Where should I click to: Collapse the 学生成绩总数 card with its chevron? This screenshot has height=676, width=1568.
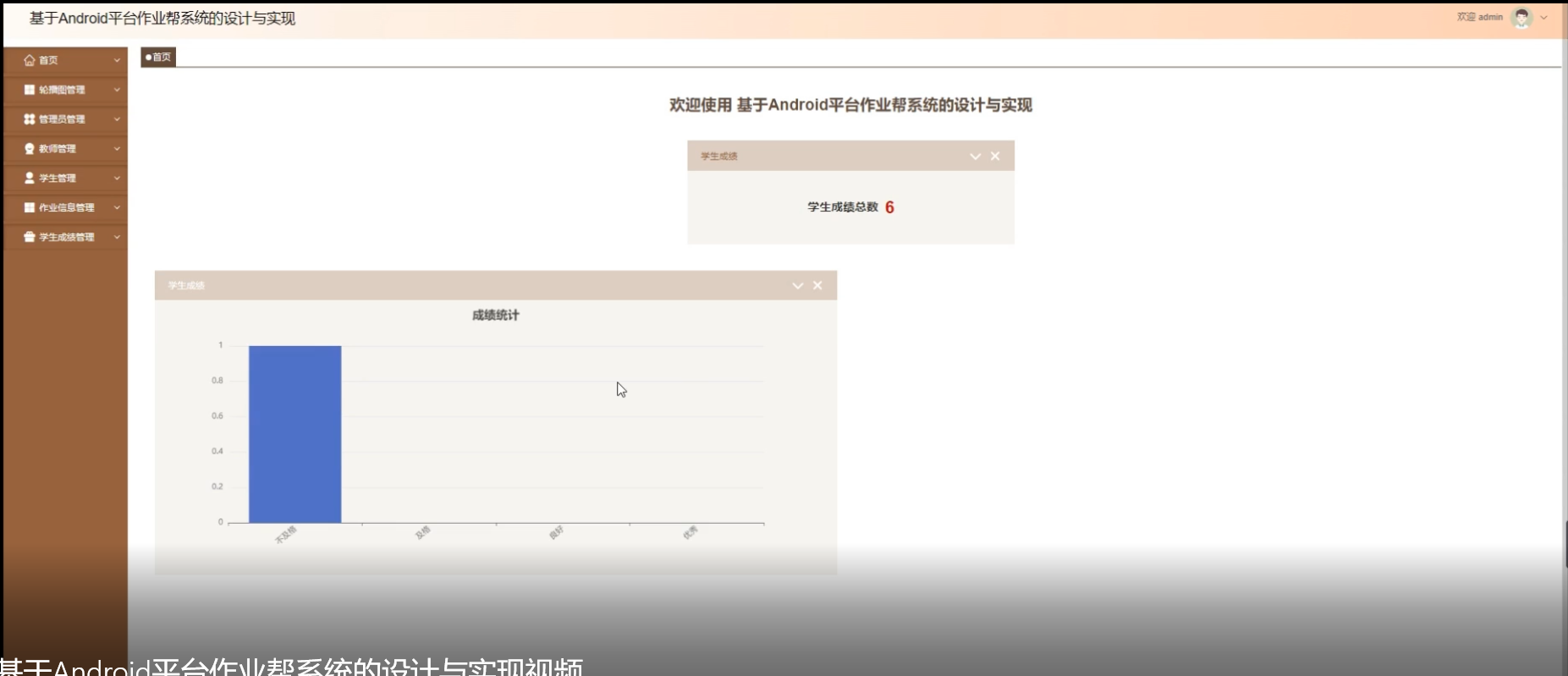[975, 157]
